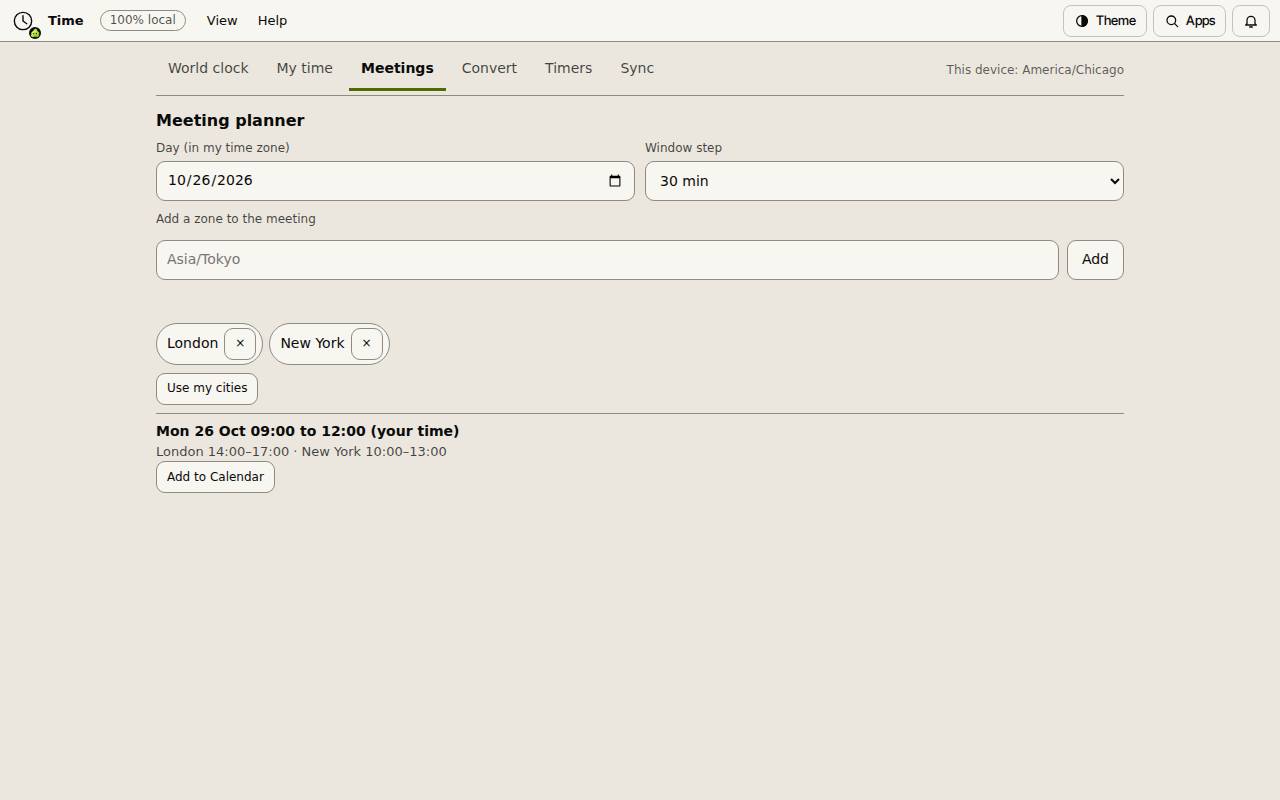The width and height of the screenshot is (1280, 800).
Task: Open the Timers tab
Action: click(568, 68)
